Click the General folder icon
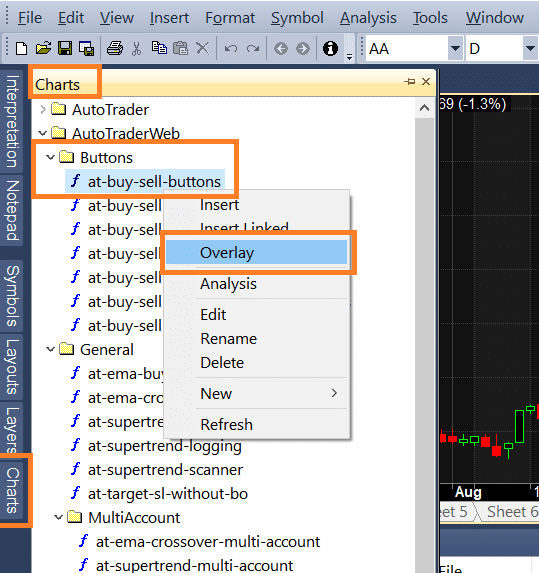The image size is (539, 573). (67, 349)
